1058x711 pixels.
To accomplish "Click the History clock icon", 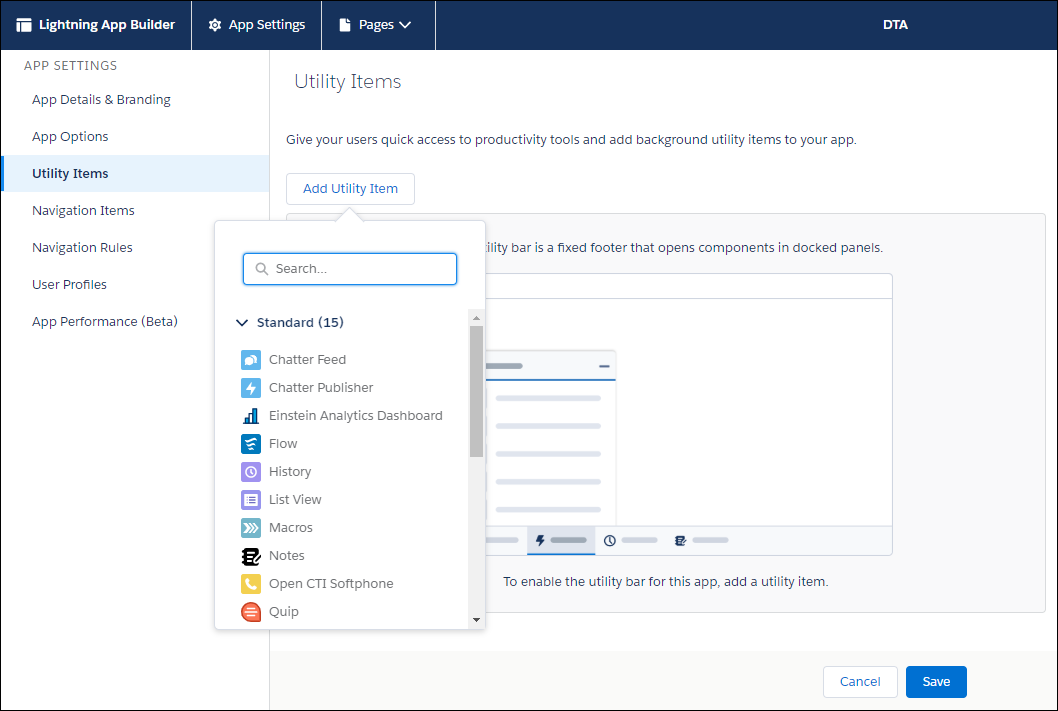I will pyautogui.click(x=251, y=472).
